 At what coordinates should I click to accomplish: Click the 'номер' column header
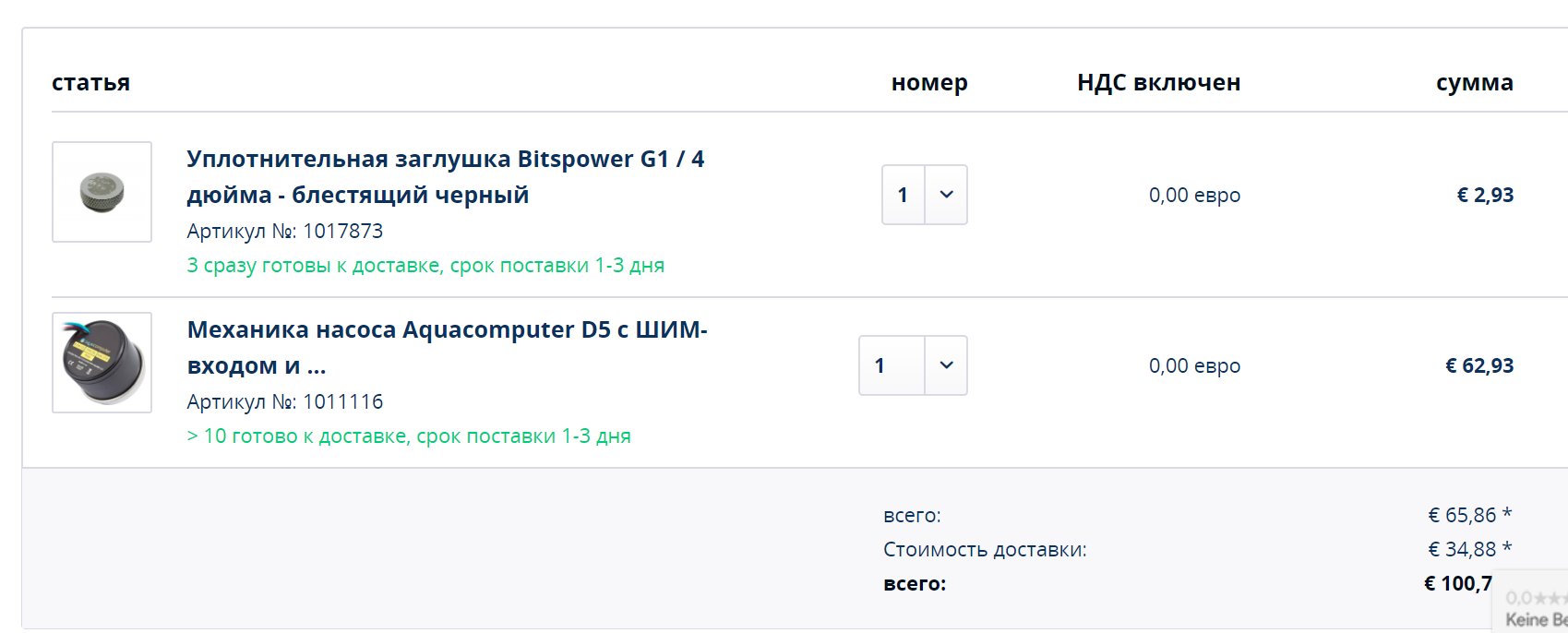[929, 82]
